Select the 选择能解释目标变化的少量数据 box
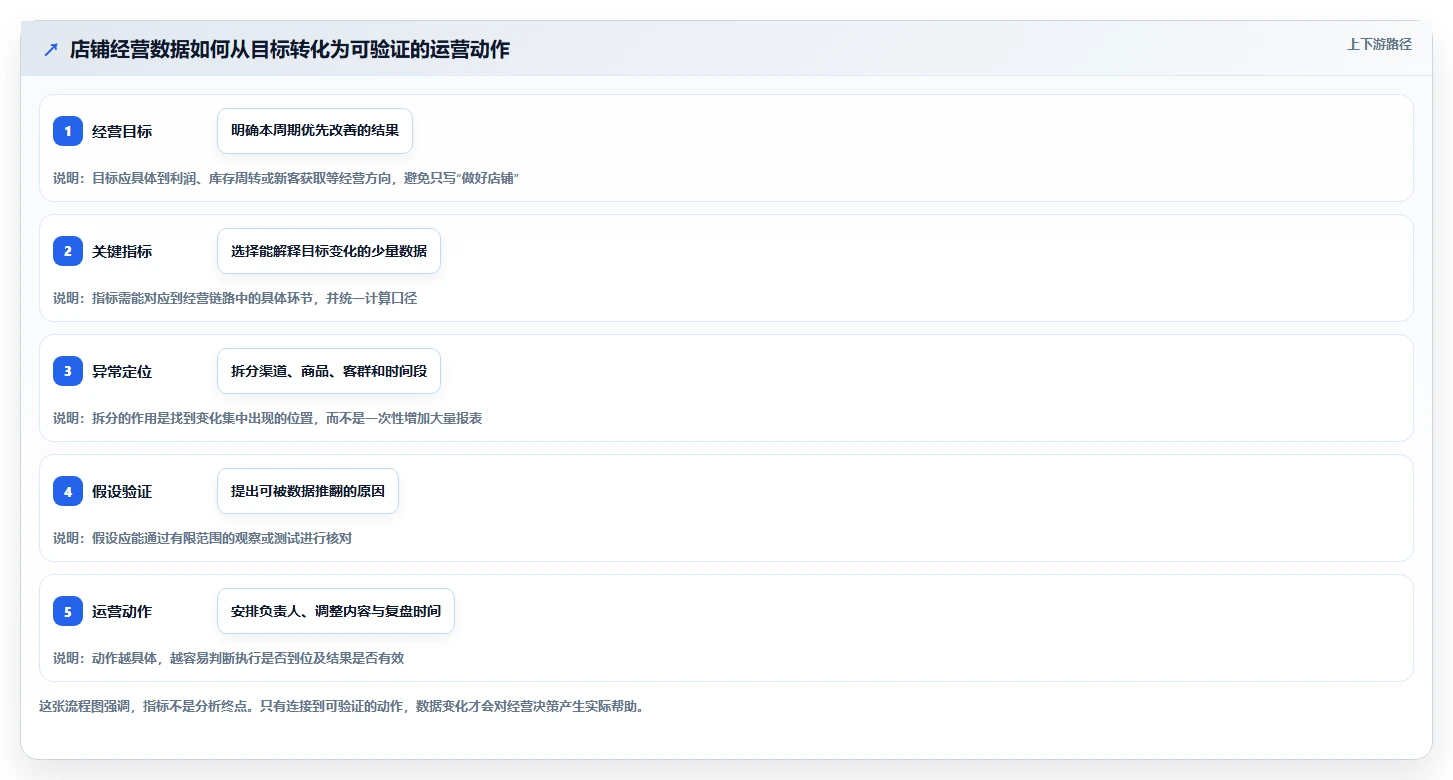The image size is (1453, 780). [x=329, y=251]
